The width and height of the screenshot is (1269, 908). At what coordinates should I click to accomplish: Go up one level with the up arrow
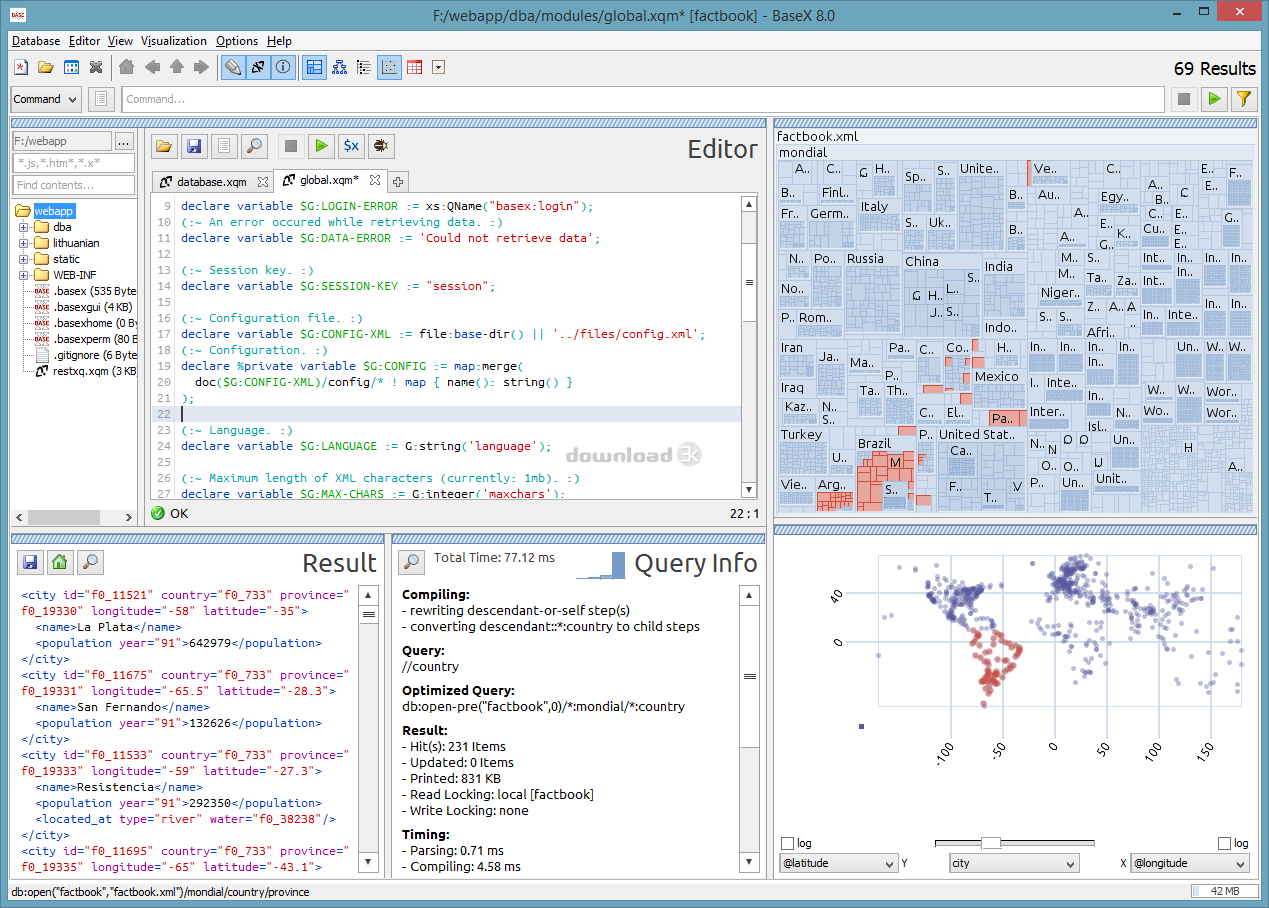177,68
